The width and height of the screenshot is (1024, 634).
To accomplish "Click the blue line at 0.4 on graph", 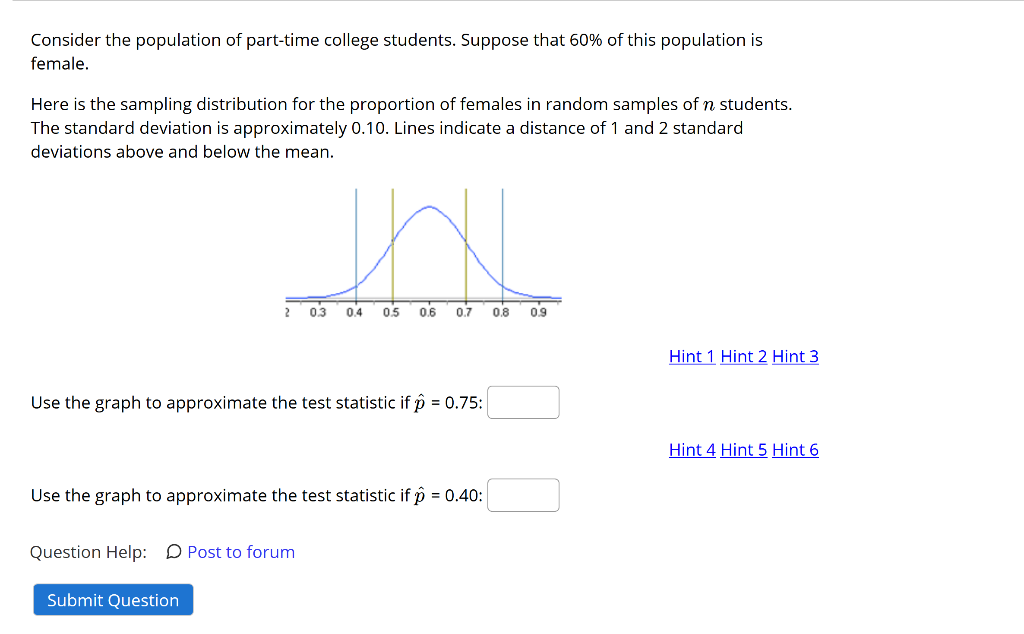I will (357, 245).
